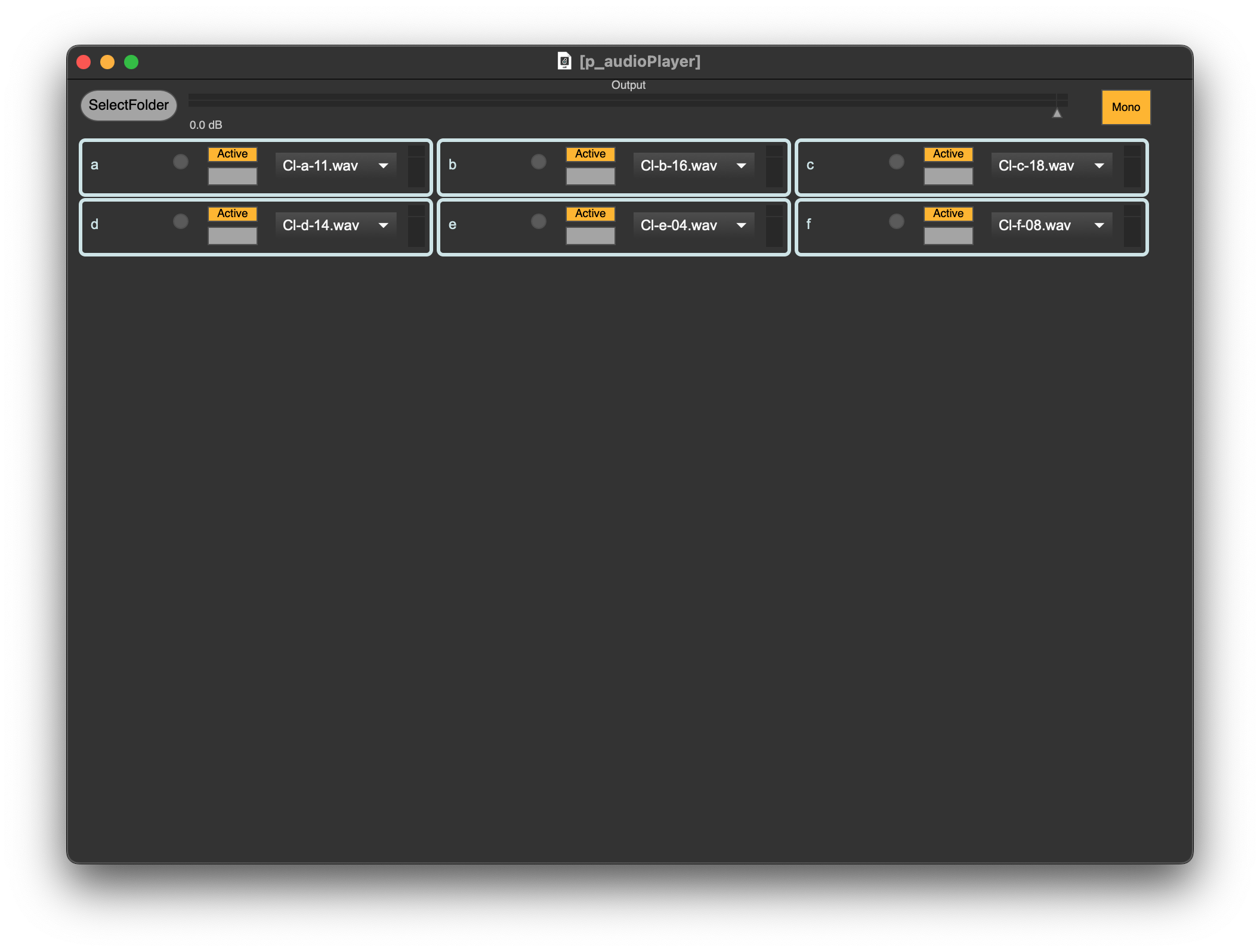Click the document icon beside p_audioPlayer title
Viewport: 1260px width, 952px height.
(x=564, y=61)
